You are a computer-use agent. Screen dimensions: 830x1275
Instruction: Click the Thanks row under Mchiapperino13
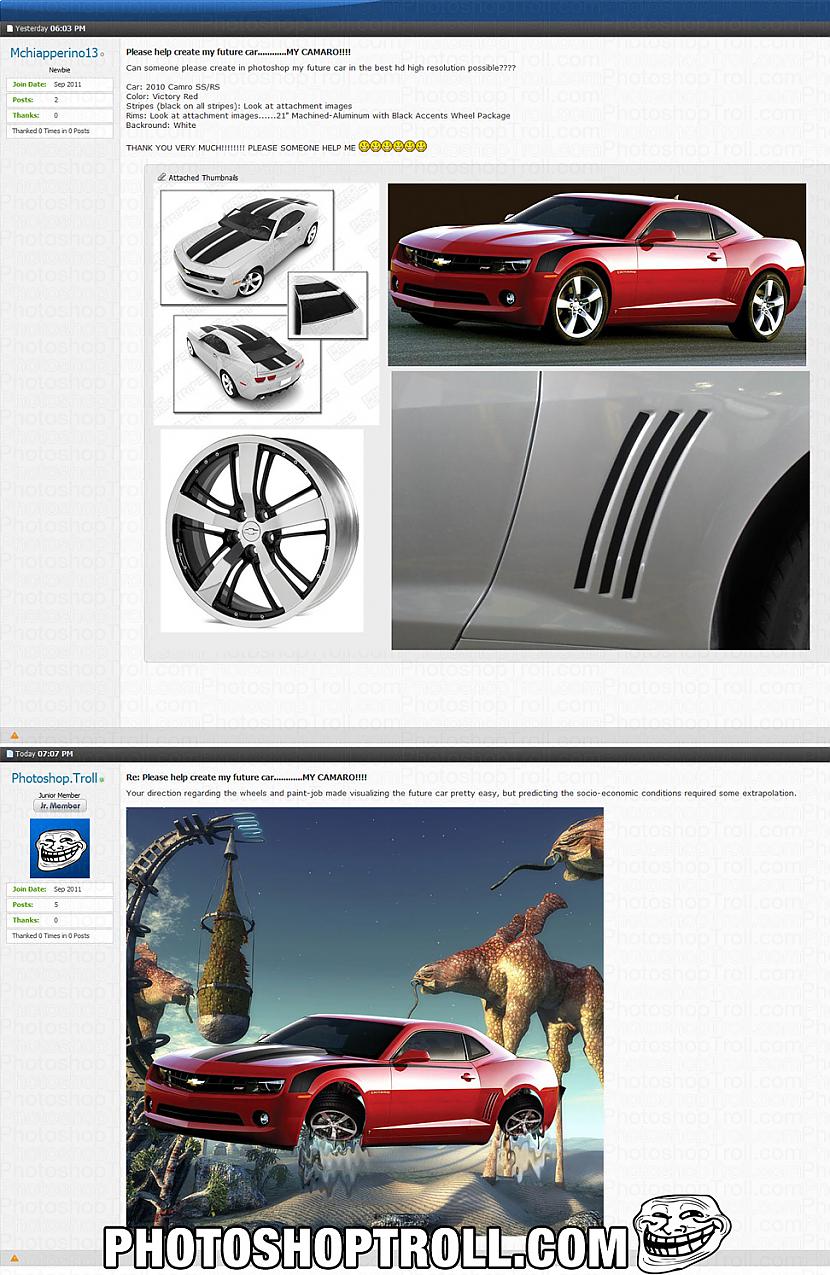60,115
